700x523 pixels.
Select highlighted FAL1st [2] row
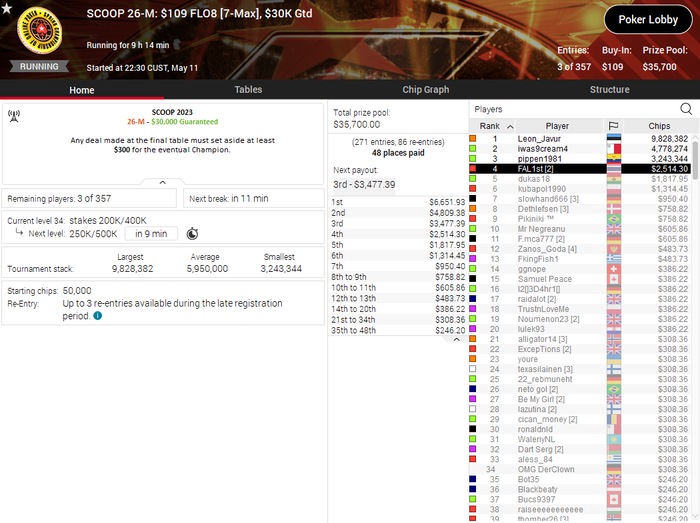pyautogui.click(x=579, y=169)
